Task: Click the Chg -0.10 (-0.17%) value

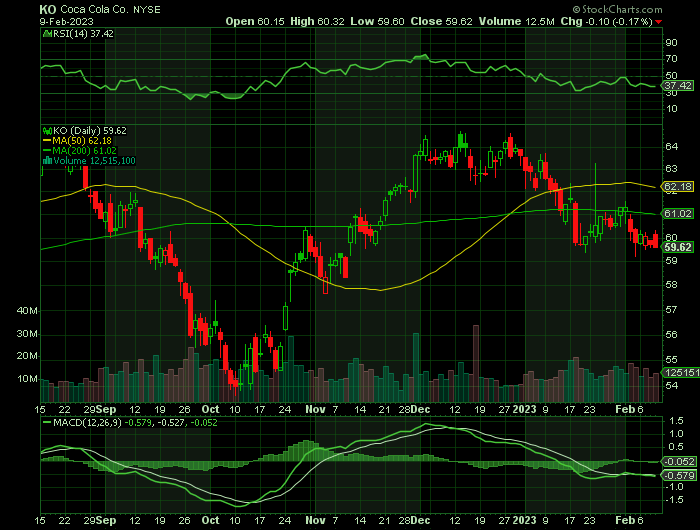Action: [x=607, y=21]
